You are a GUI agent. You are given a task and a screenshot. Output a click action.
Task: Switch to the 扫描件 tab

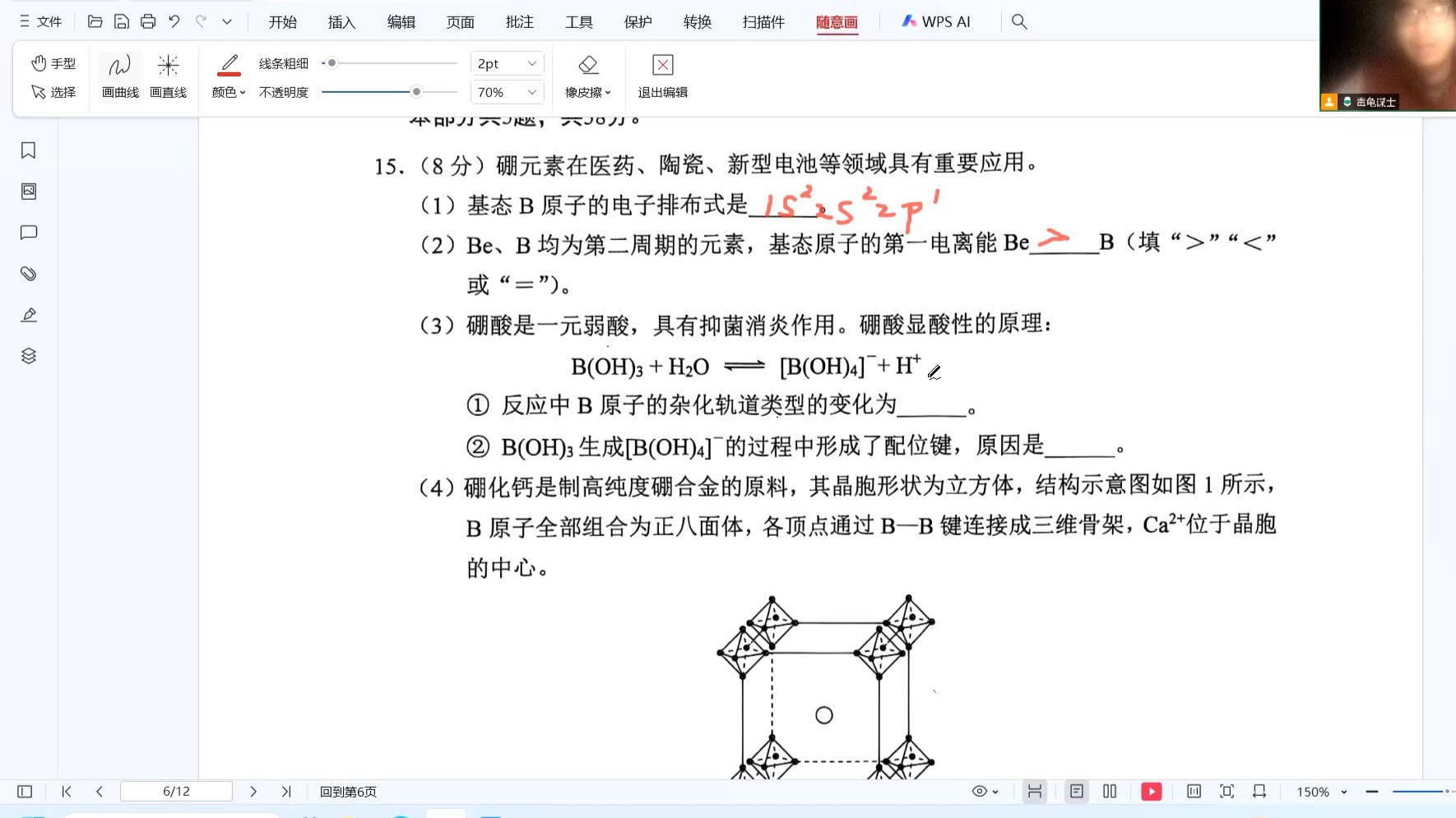tap(763, 22)
